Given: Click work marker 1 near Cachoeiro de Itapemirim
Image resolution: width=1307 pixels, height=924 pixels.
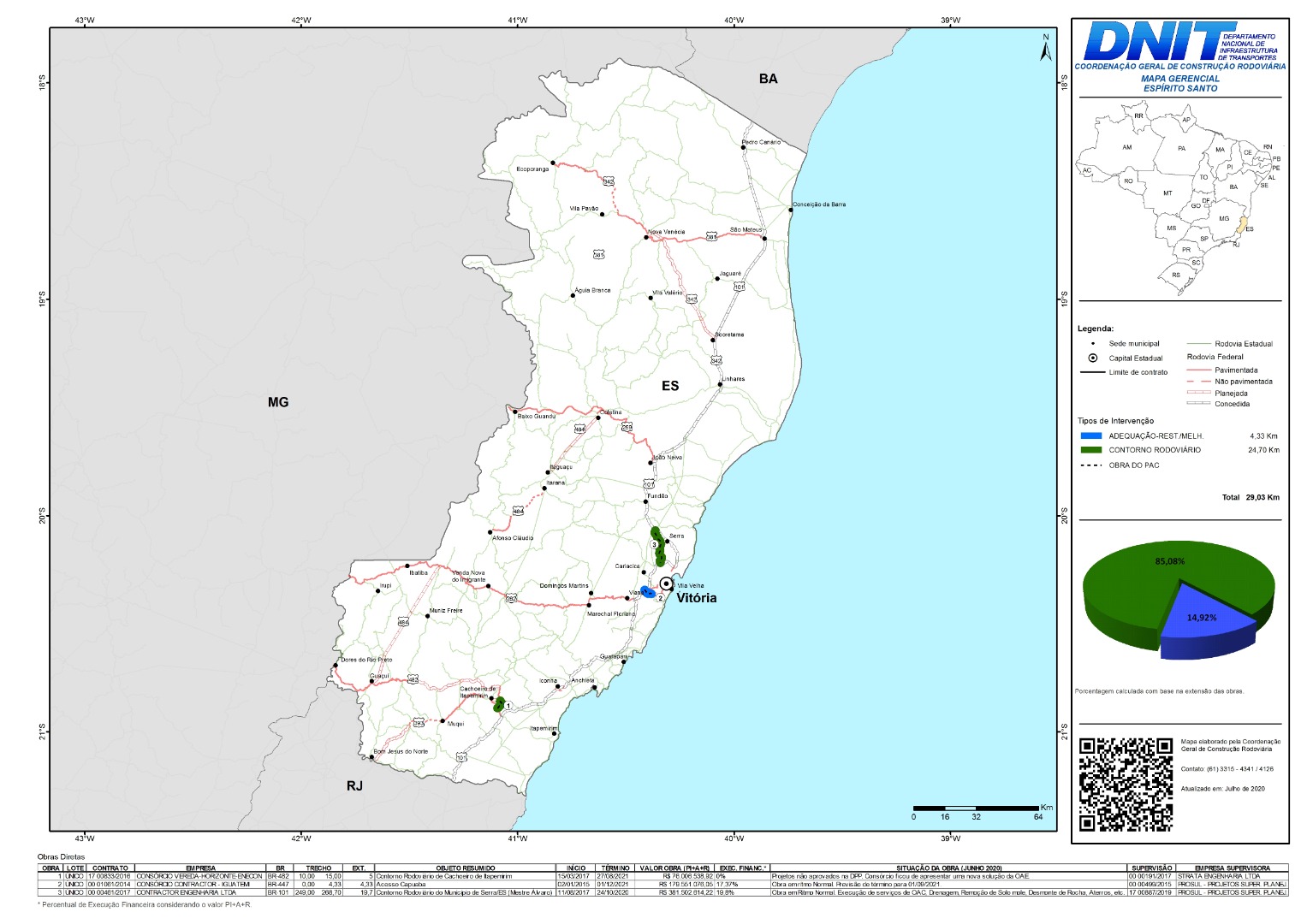Looking at the screenshot, I should [508, 706].
